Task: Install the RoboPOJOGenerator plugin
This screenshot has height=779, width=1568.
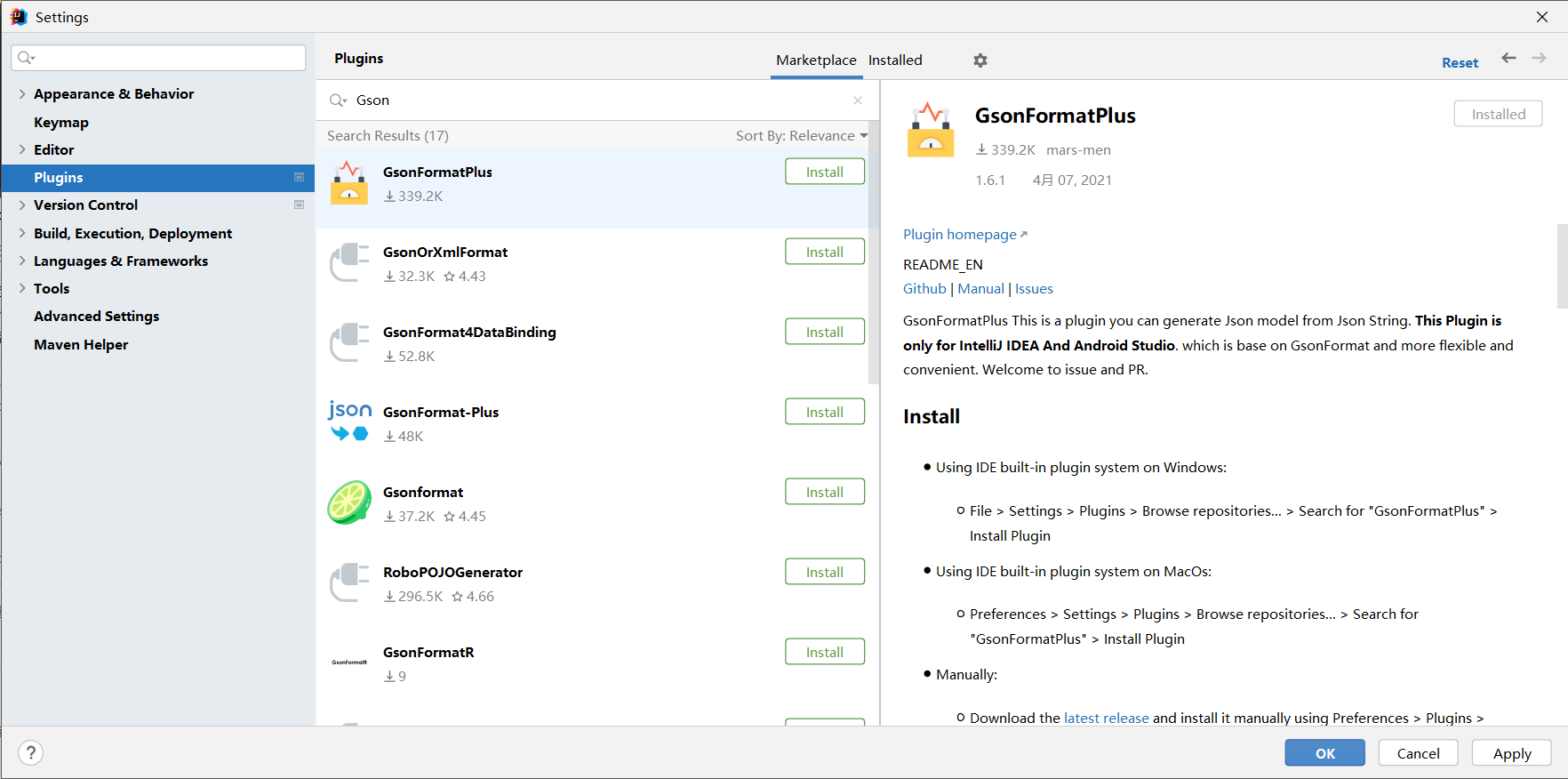Action: [x=825, y=572]
